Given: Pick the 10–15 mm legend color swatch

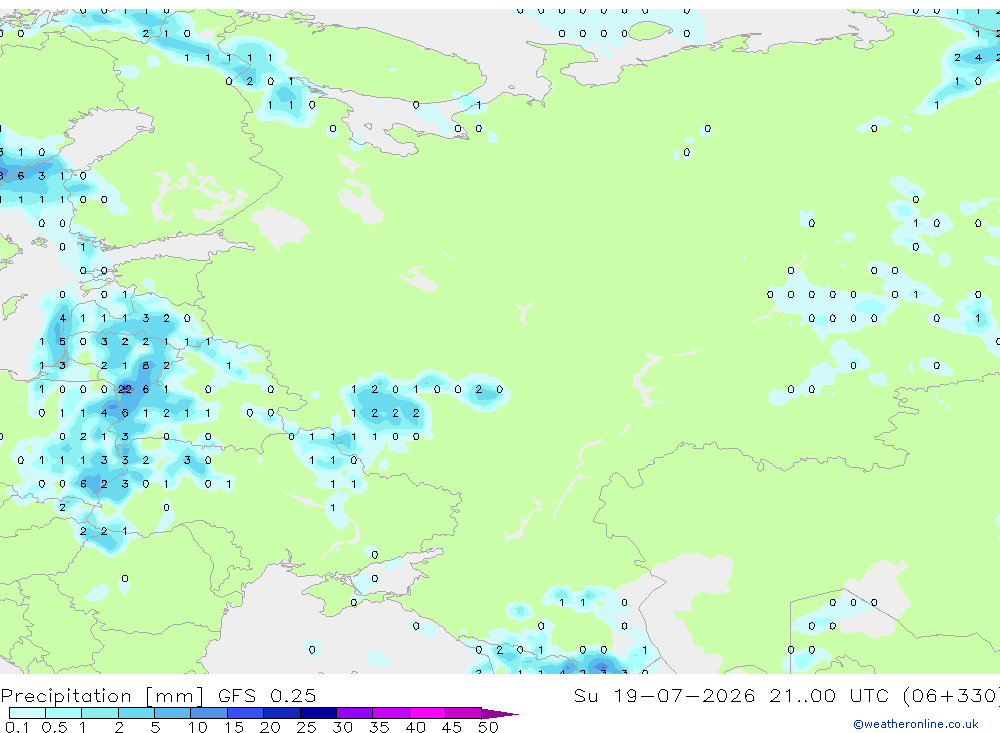Looking at the screenshot, I should [x=209, y=713].
